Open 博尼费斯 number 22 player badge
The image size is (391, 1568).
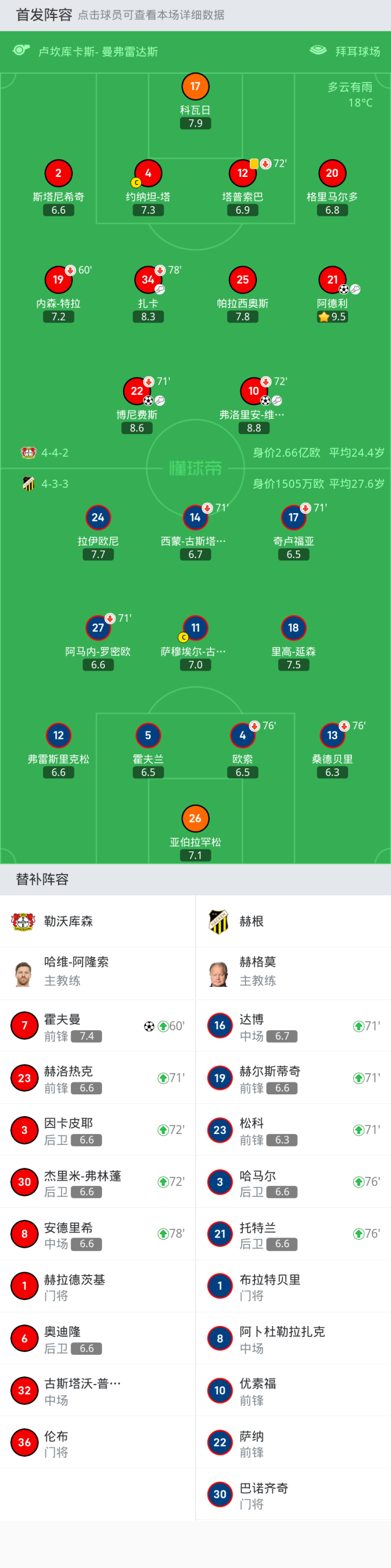[137, 391]
